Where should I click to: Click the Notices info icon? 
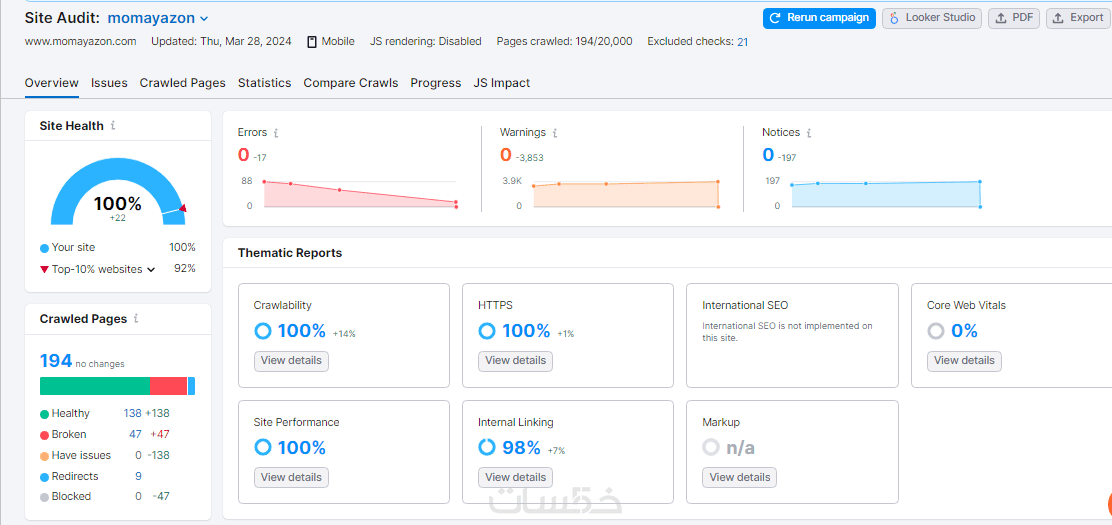tap(809, 132)
